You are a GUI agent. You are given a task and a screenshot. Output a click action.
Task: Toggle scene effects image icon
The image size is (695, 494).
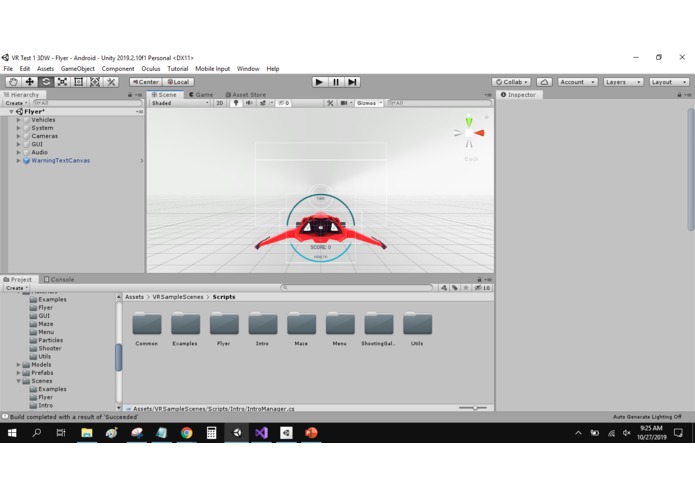[x=263, y=103]
